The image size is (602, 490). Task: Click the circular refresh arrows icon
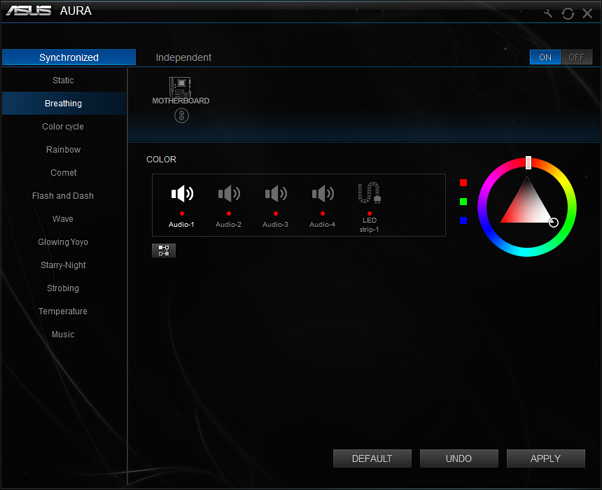coord(568,13)
